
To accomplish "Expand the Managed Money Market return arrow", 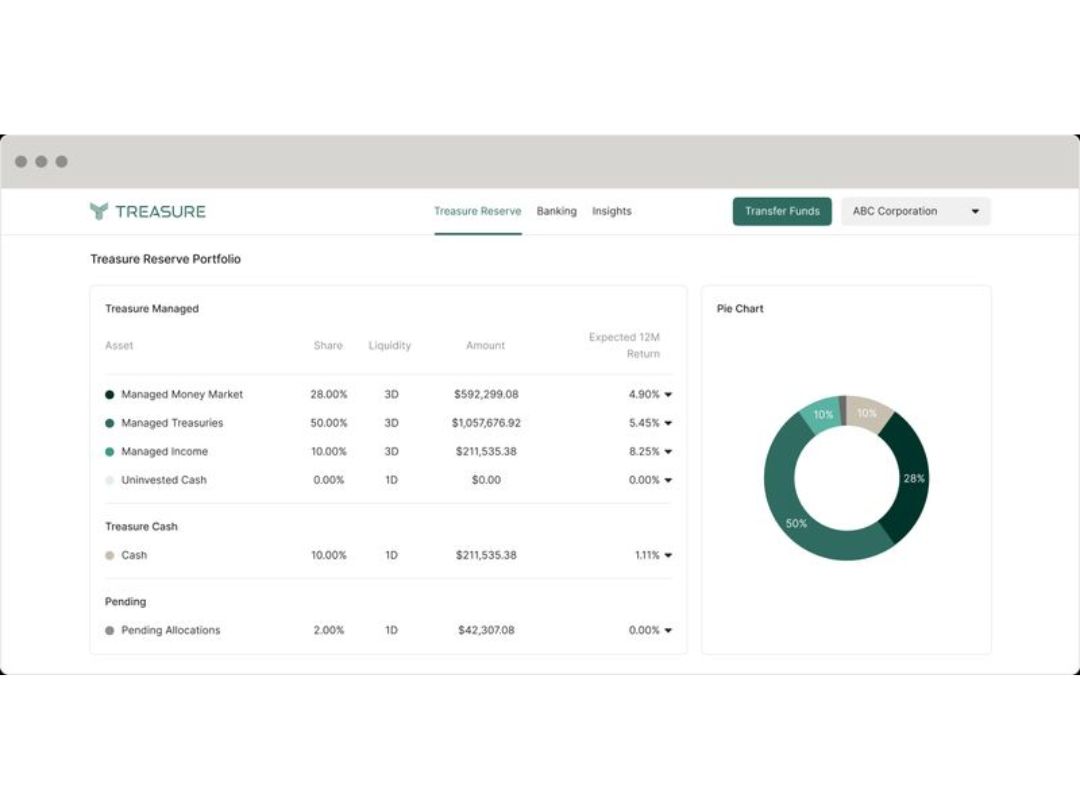I will pyautogui.click(x=668, y=395).
